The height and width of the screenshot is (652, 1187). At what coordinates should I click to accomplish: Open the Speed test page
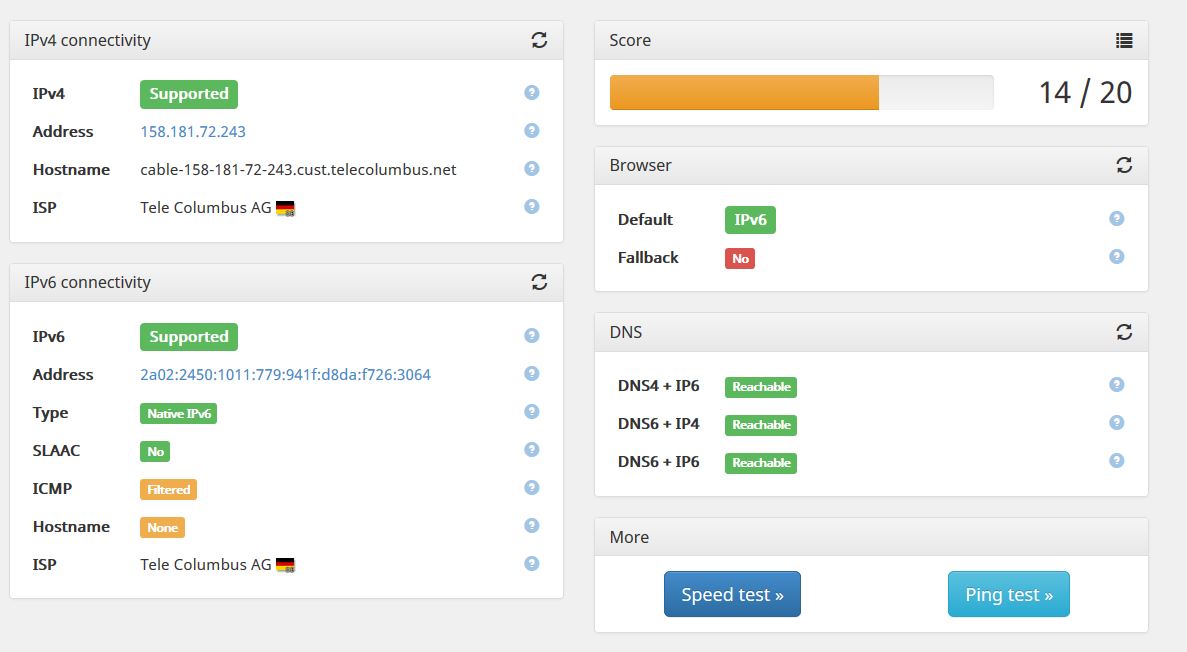coord(732,595)
